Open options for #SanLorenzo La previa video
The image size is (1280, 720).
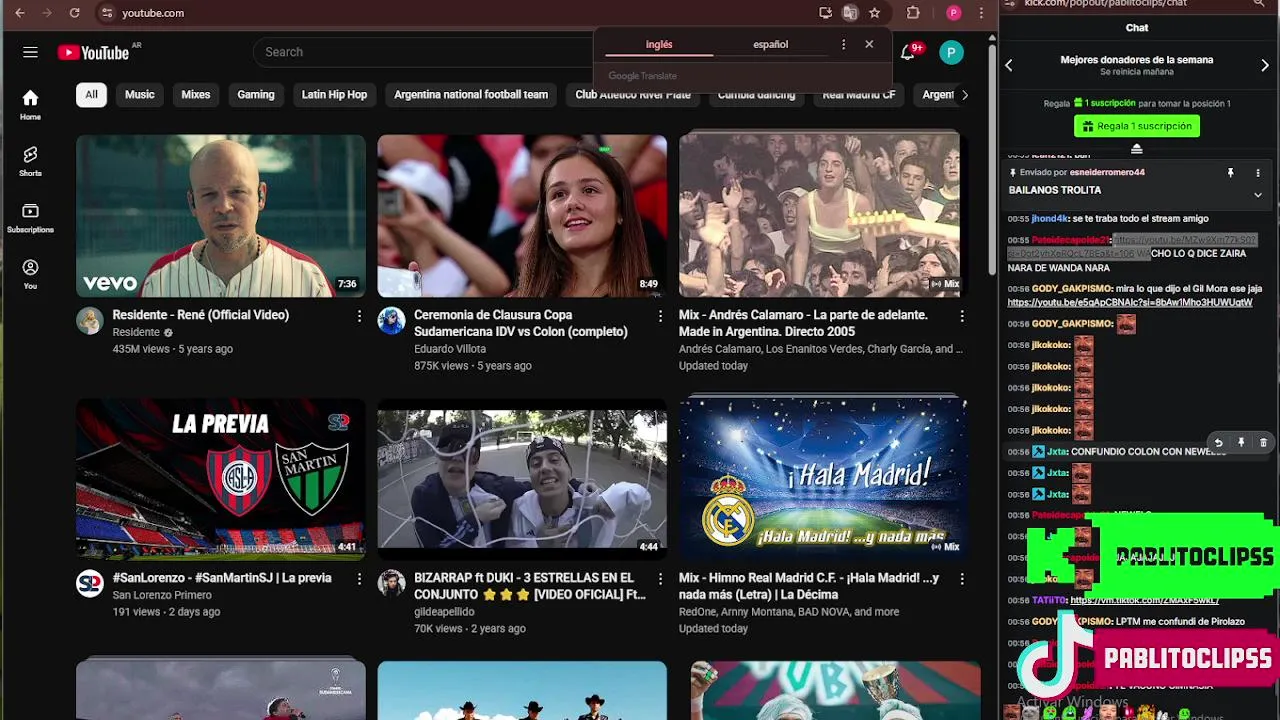pyautogui.click(x=359, y=579)
